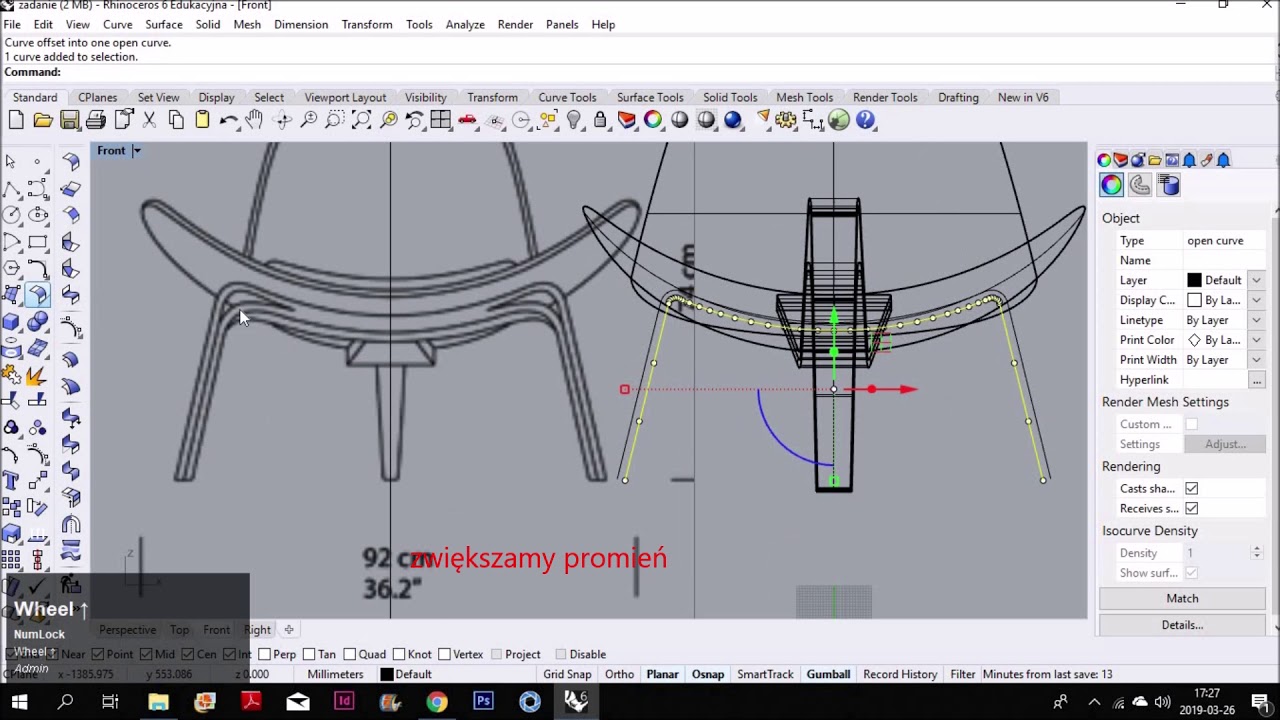Open the Print Color dropdown
The height and width of the screenshot is (720, 1280).
(x=1256, y=340)
